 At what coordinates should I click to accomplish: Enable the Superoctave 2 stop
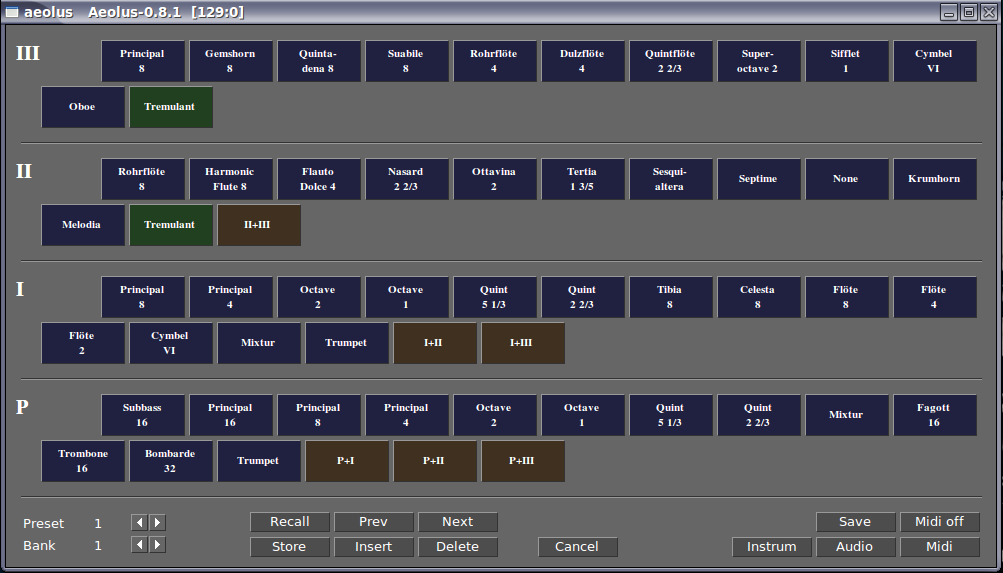coord(759,61)
